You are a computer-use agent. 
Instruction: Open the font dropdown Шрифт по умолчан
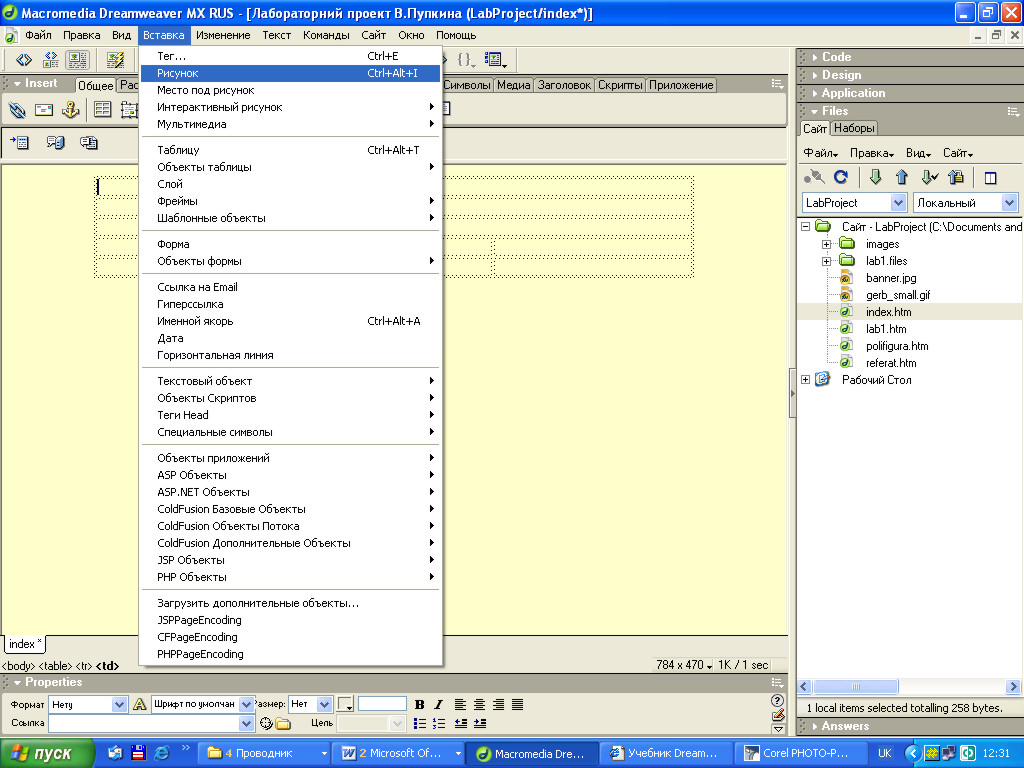pyautogui.click(x=246, y=705)
